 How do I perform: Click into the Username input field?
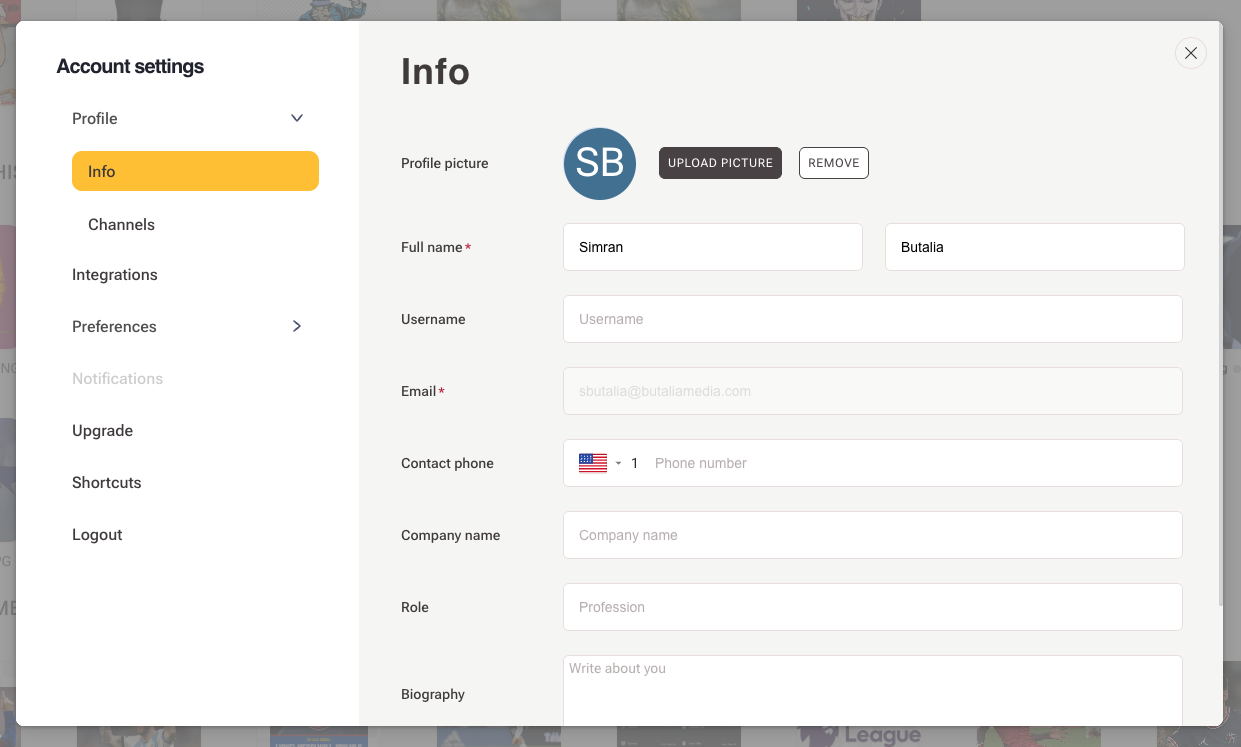pyautogui.click(x=872, y=319)
